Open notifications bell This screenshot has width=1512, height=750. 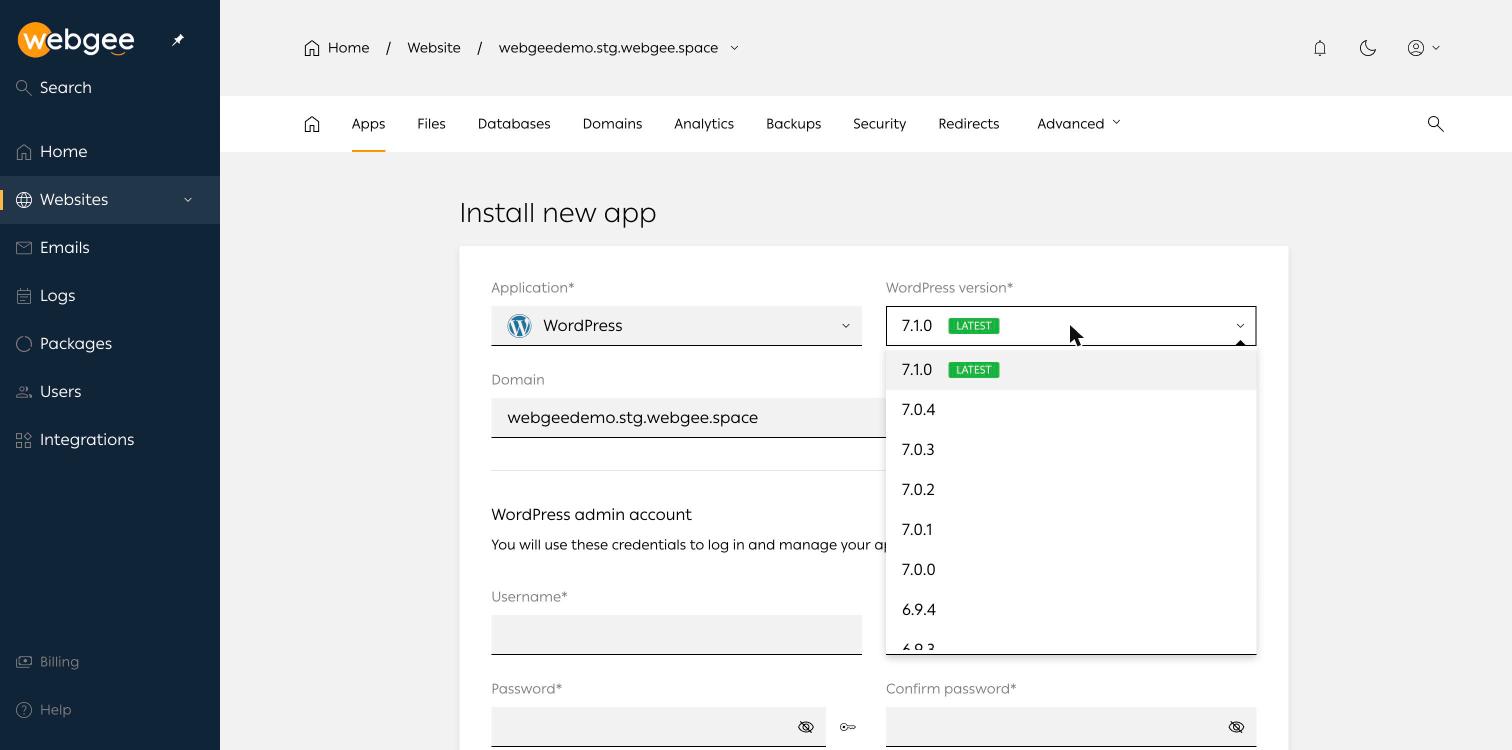(1320, 48)
